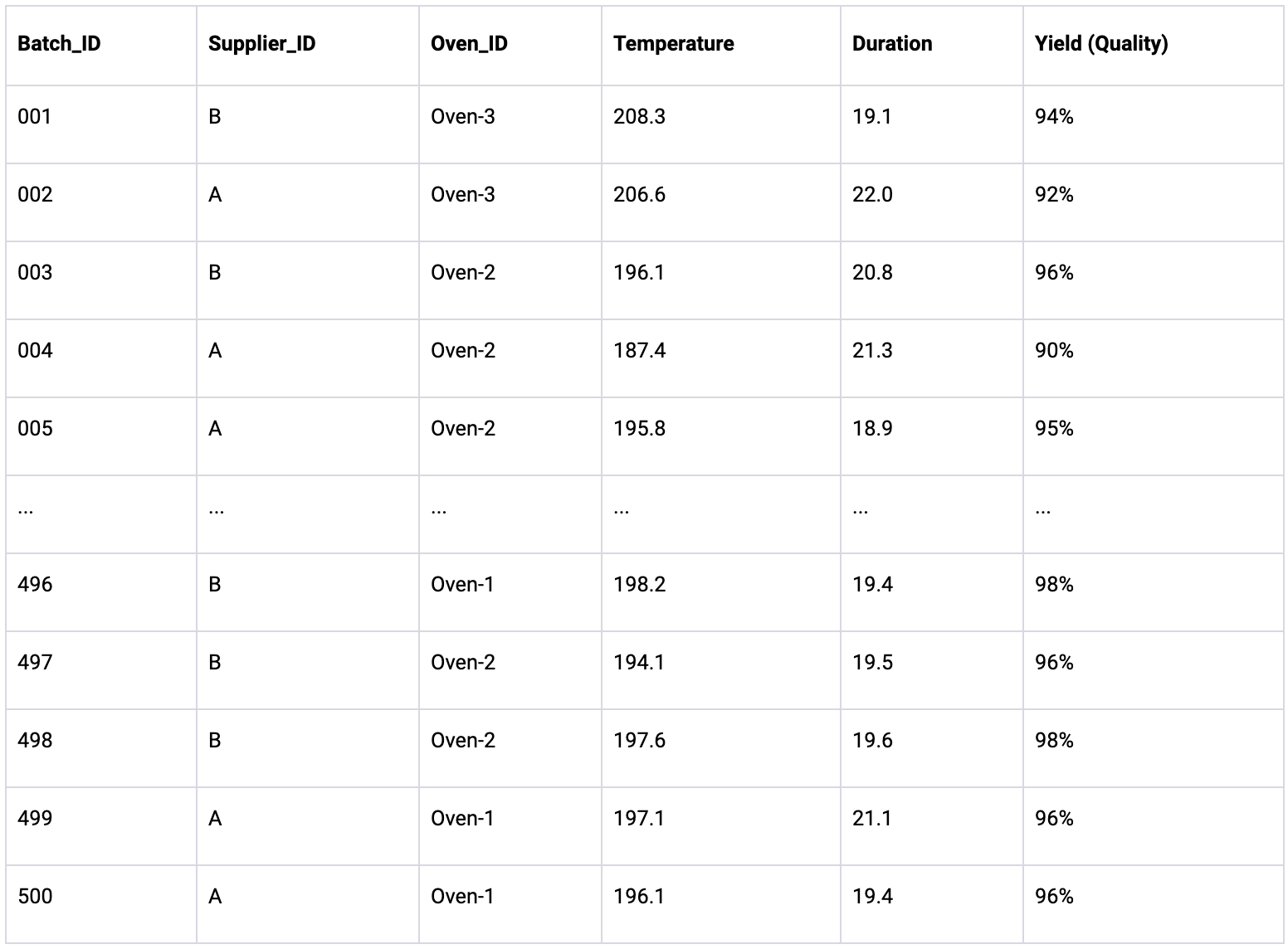Select the Yield (Quality) column header

(1101, 44)
